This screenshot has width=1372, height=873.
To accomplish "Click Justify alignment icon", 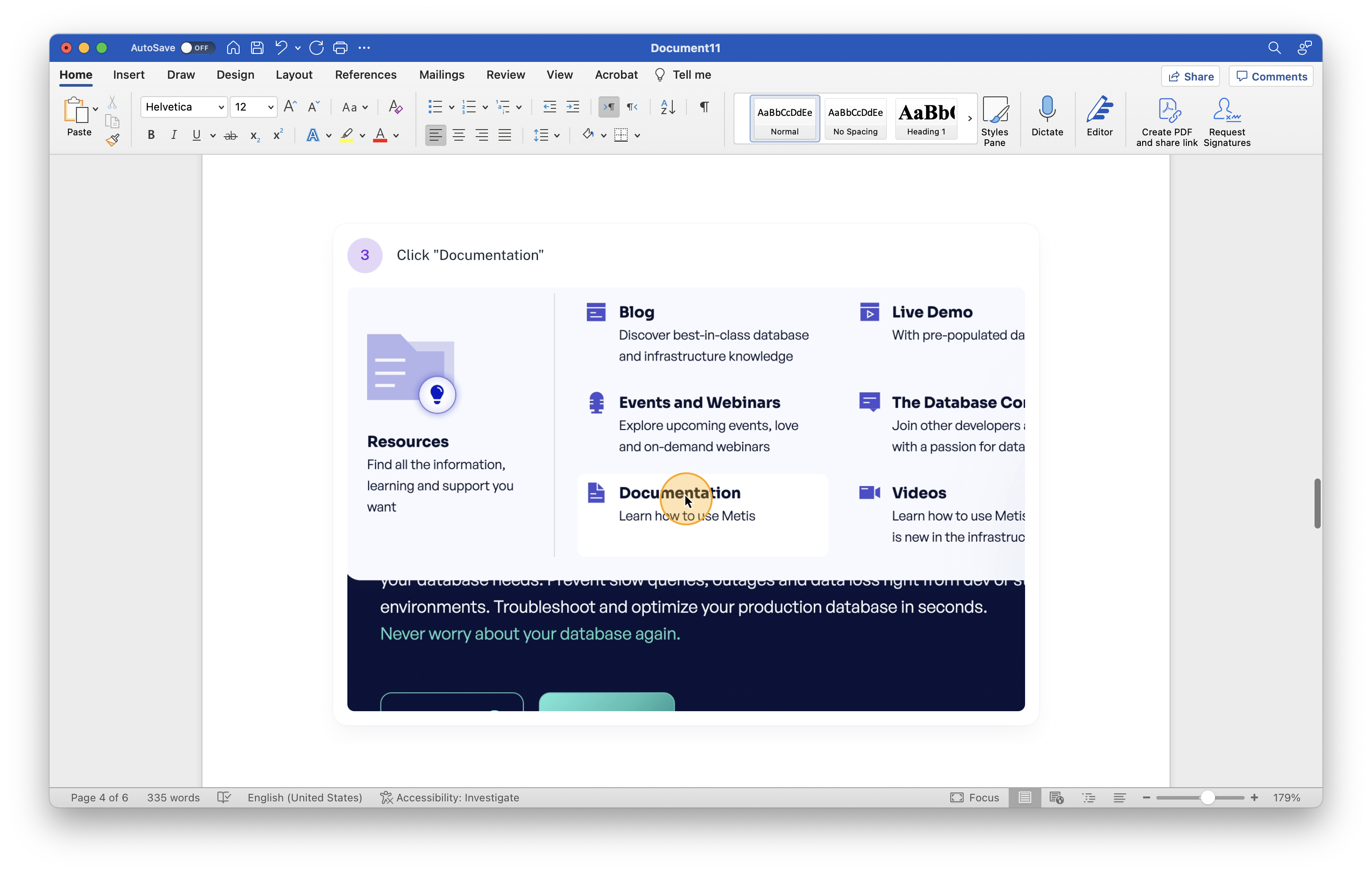I will pyautogui.click(x=505, y=135).
